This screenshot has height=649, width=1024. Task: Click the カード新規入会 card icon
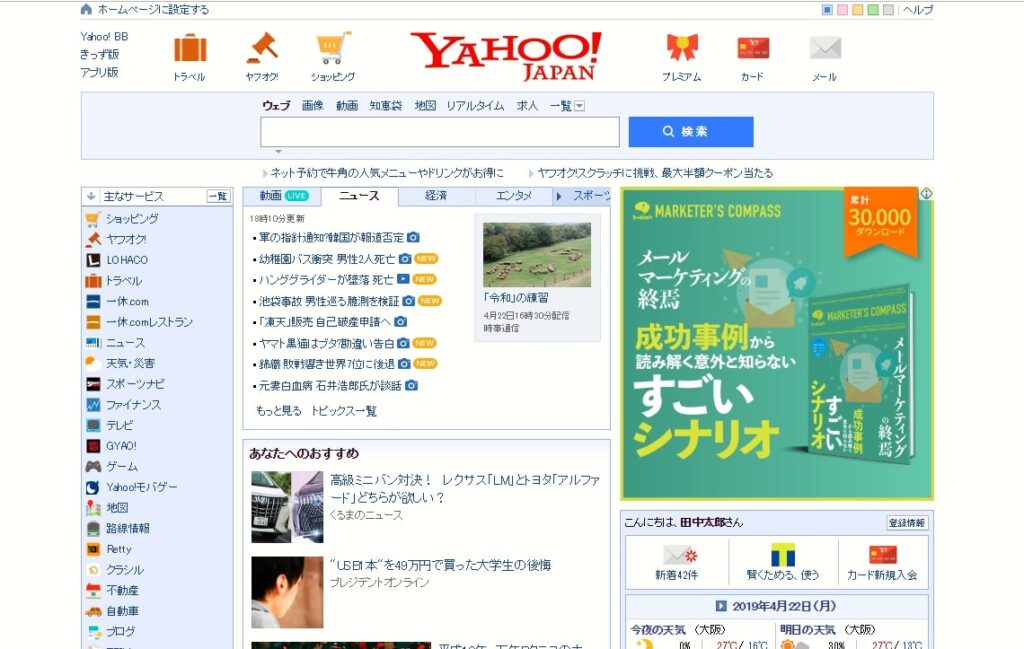(x=883, y=554)
